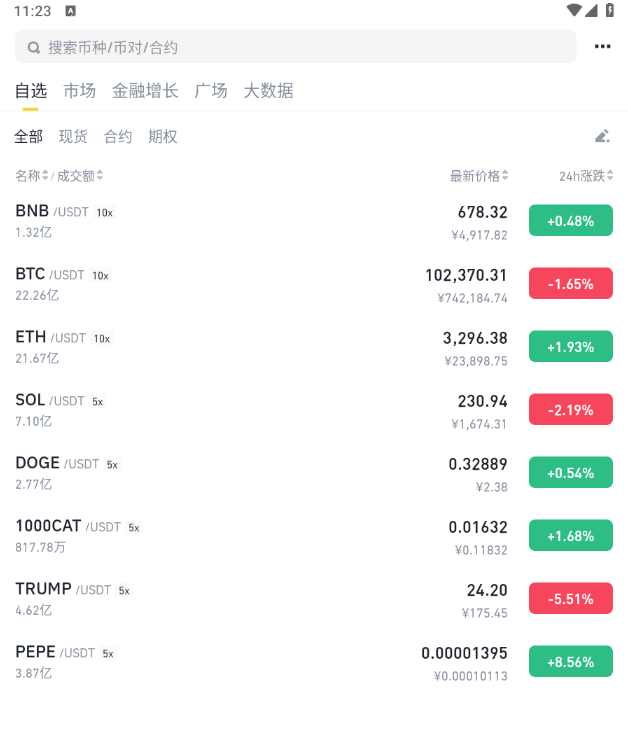This screenshot has width=628, height=752.
Task: Open the three-dot more options menu
Action: (602, 47)
